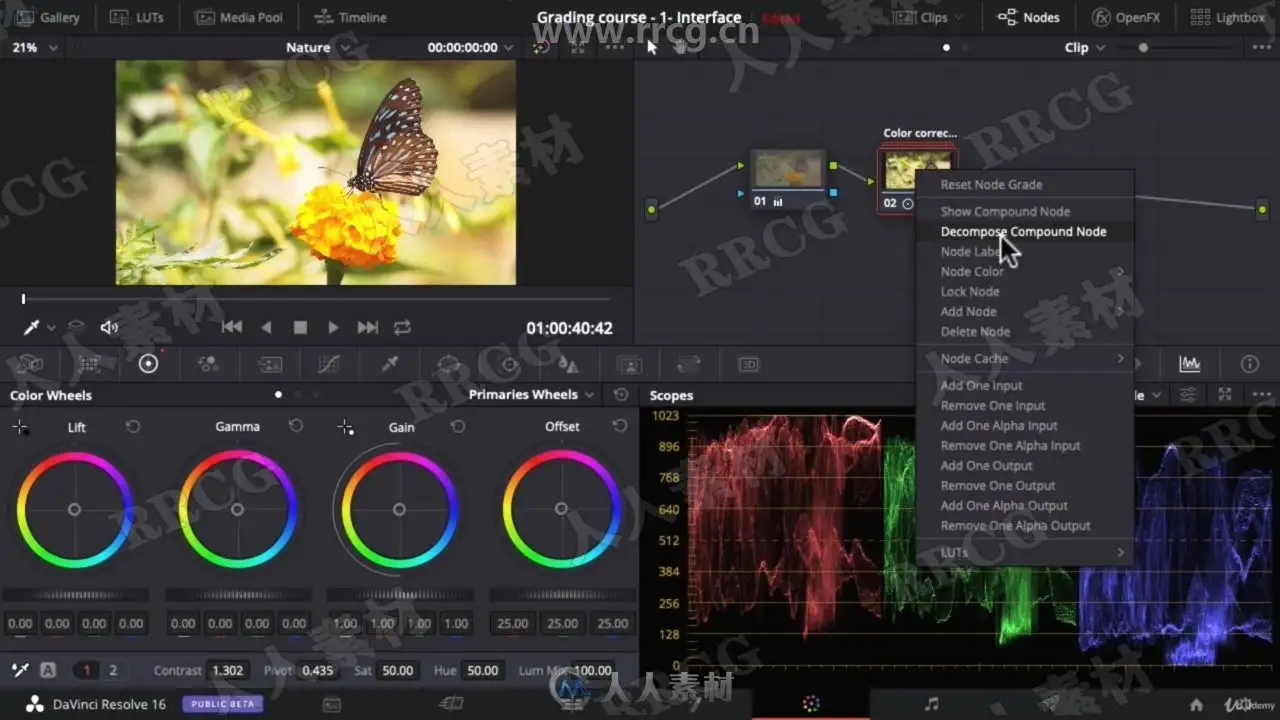Screen dimensions: 1280x720
Task: Jump to the previous clip
Action: [x=232, y=327]
